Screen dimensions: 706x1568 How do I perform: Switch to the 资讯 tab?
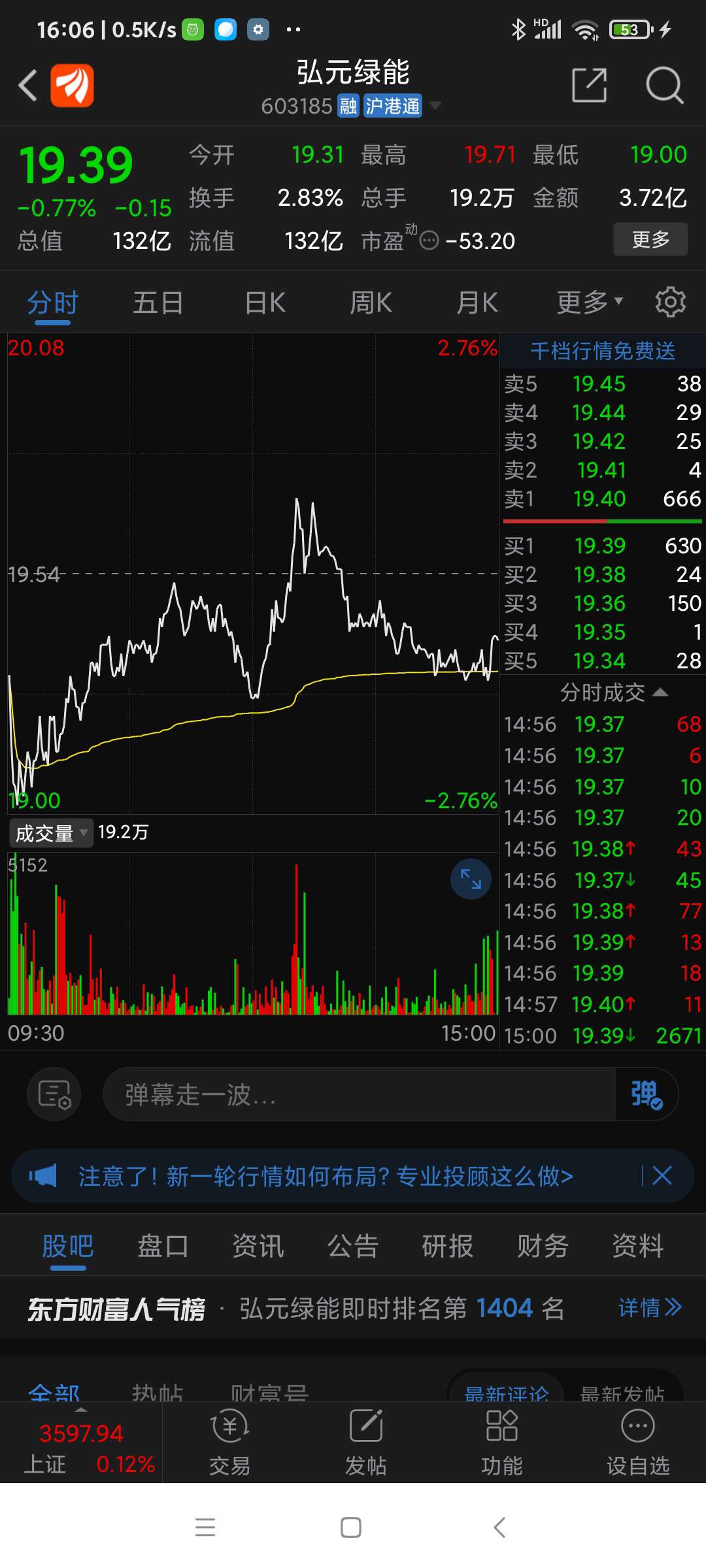tap(258, 1246)
